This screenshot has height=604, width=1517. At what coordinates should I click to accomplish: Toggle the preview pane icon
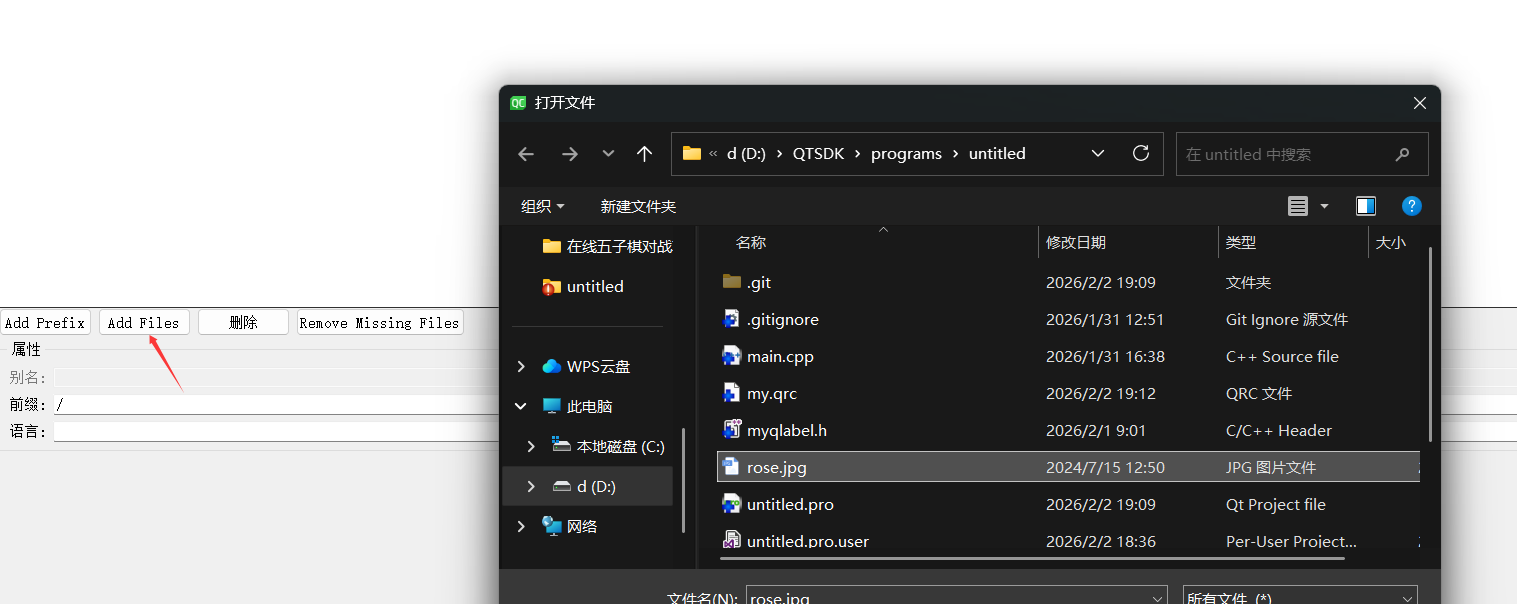(1366, 206)
